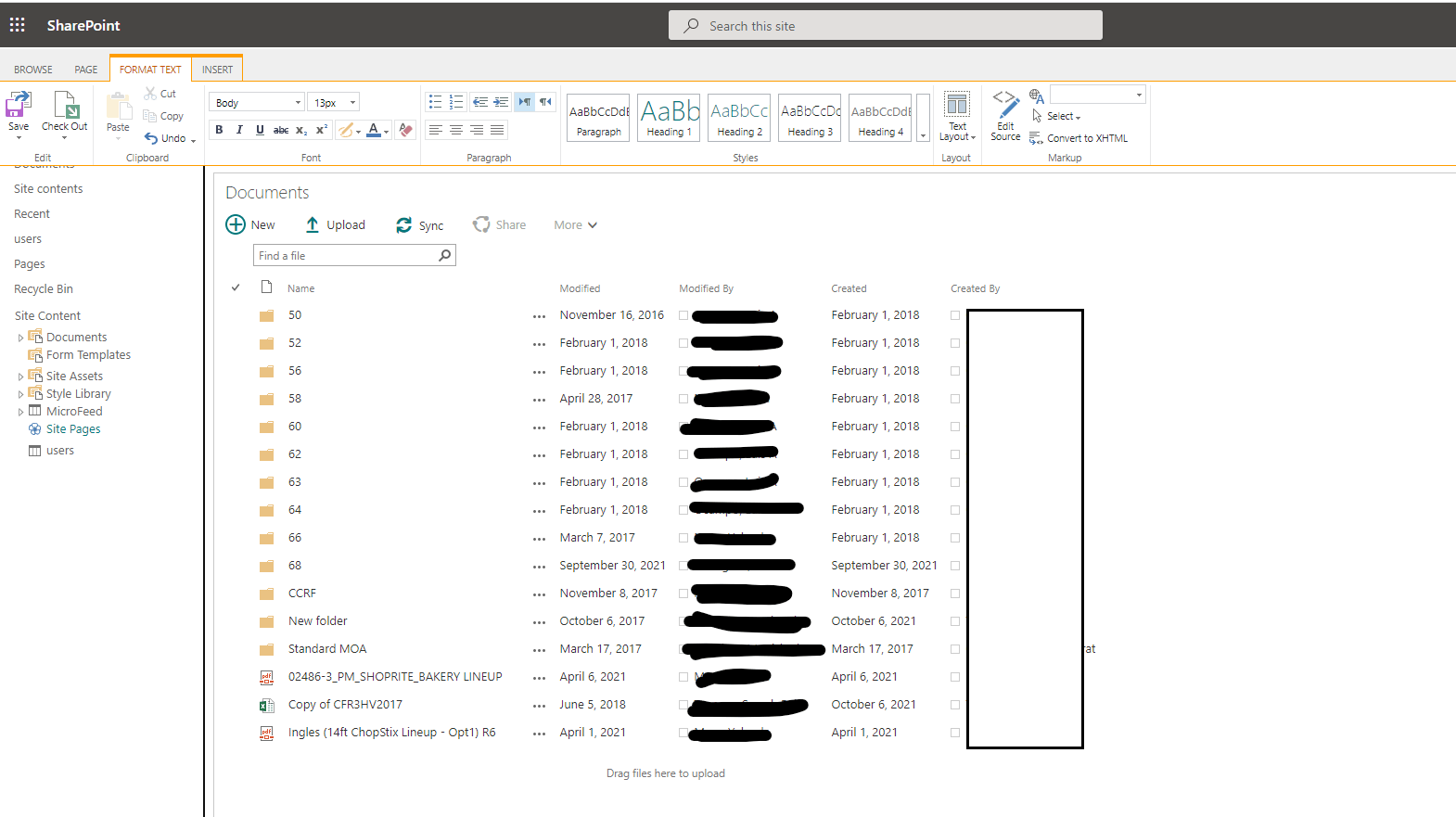This screenshot has width=1456, height=817.
Task: Apply italic formatting
Action: (239, 130)
